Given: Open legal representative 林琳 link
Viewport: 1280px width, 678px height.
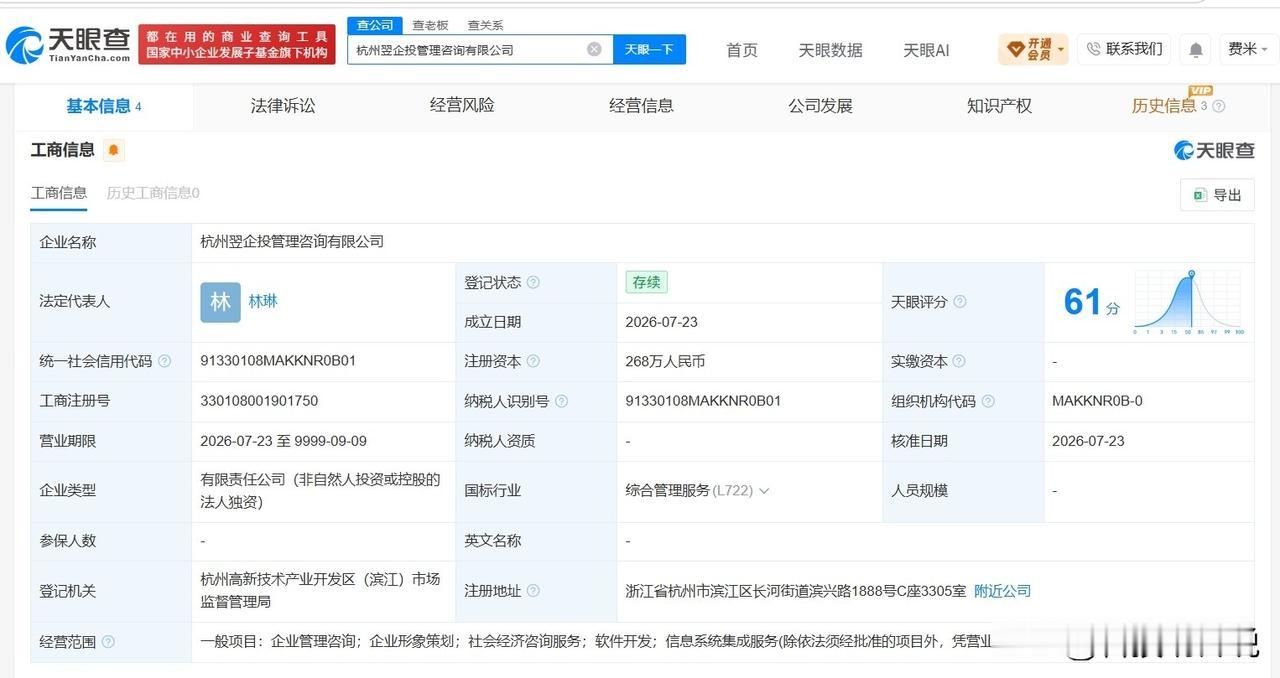Looking at the screenshot, I should (x=263, y=301).
